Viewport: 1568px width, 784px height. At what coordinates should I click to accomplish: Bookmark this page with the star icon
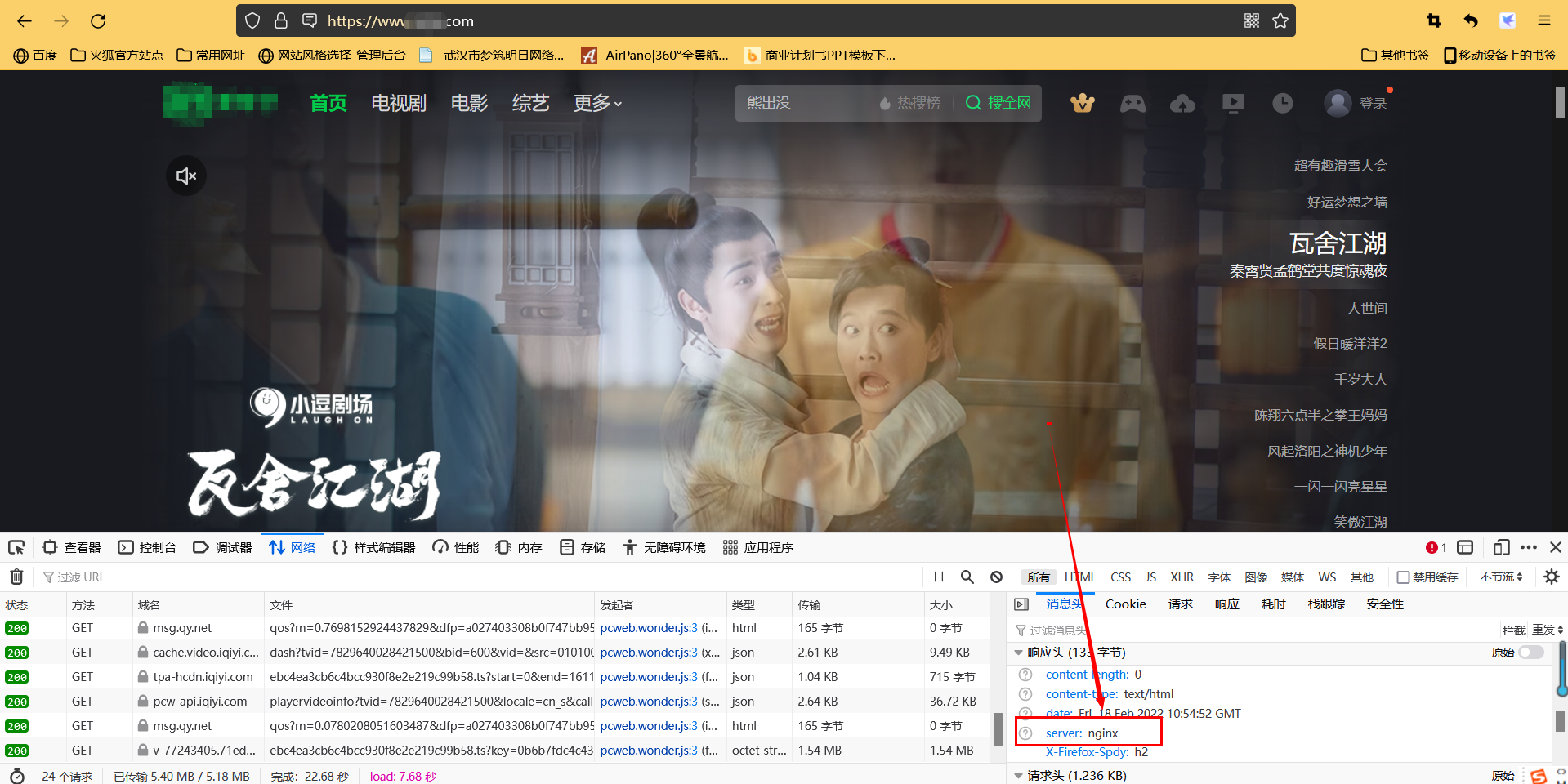pyautogui.click(x=1280, y=21)
